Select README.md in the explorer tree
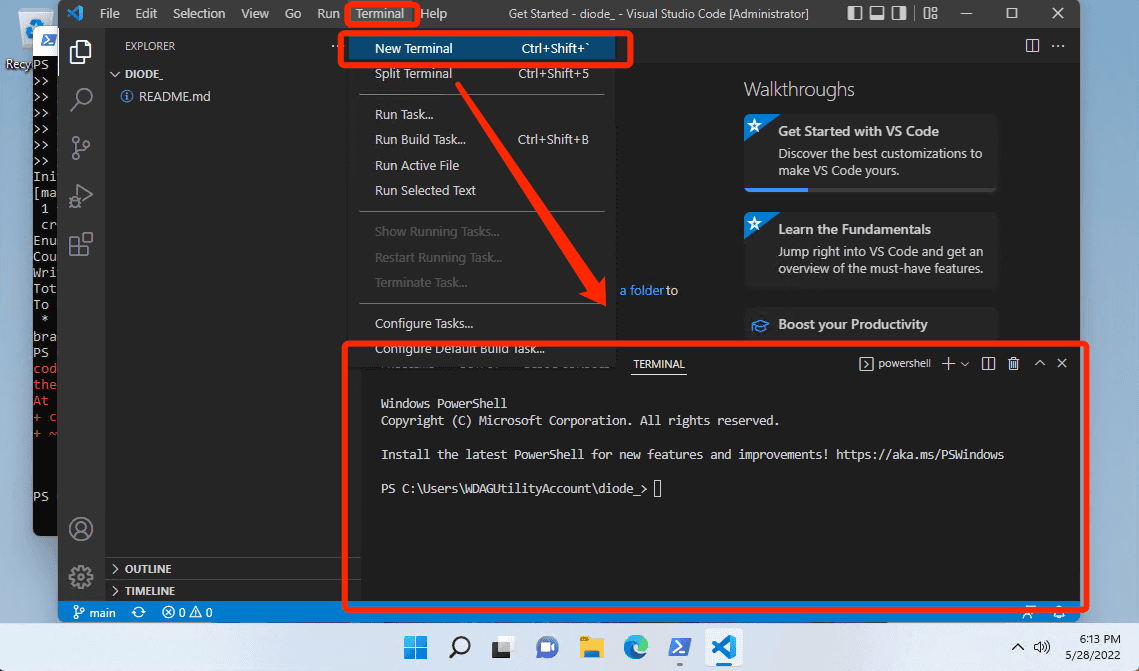 click(174, 96)
